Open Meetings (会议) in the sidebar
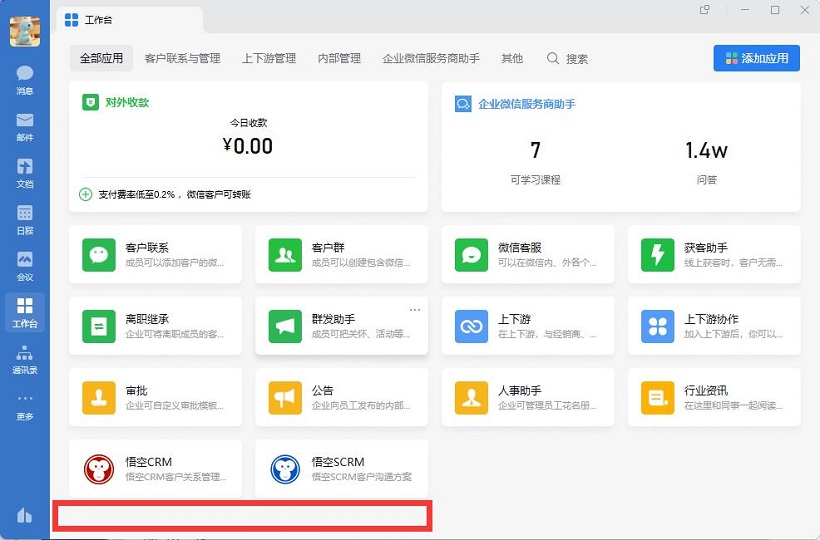 25,265
